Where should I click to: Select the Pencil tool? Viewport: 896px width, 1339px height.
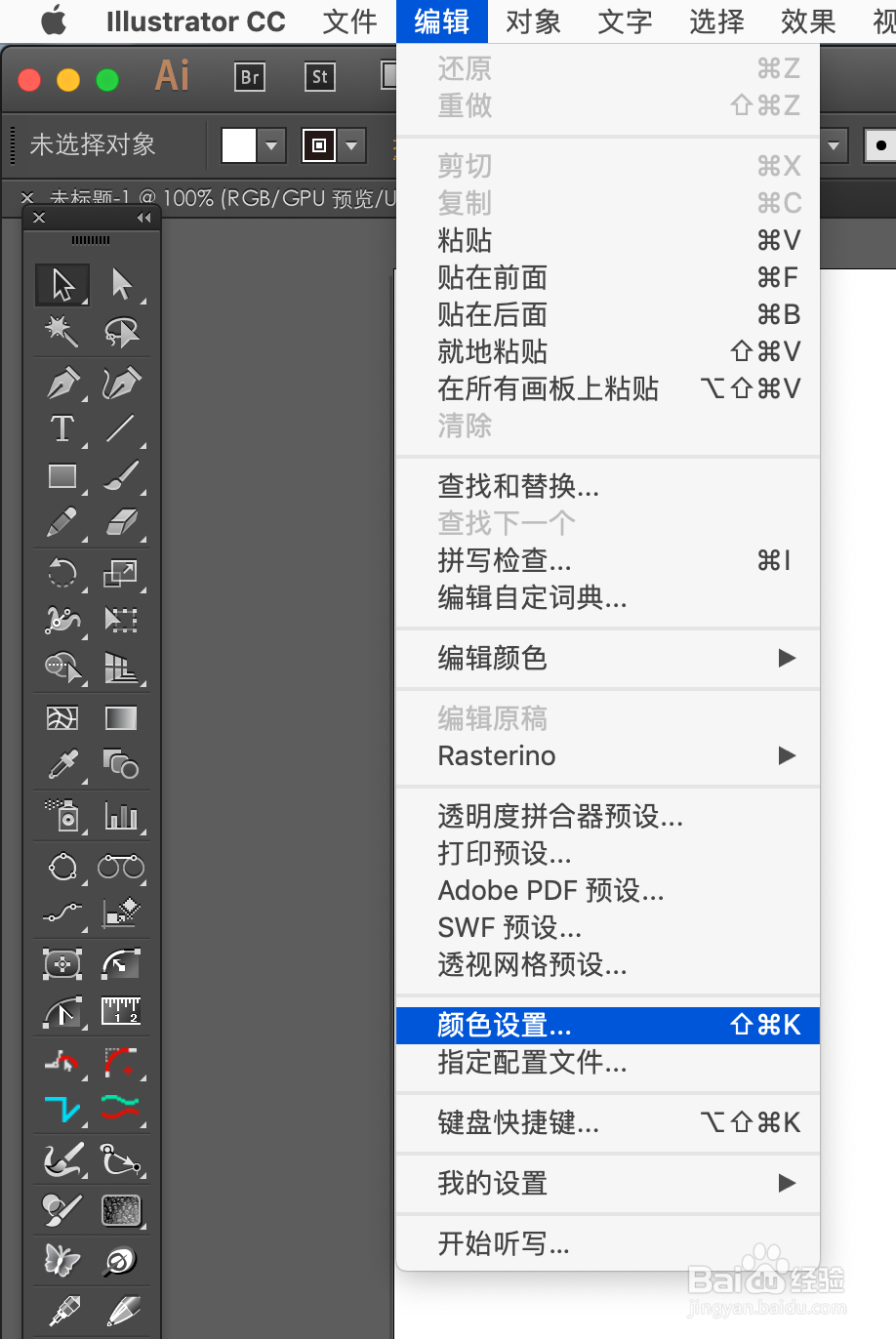pos(62,523)
